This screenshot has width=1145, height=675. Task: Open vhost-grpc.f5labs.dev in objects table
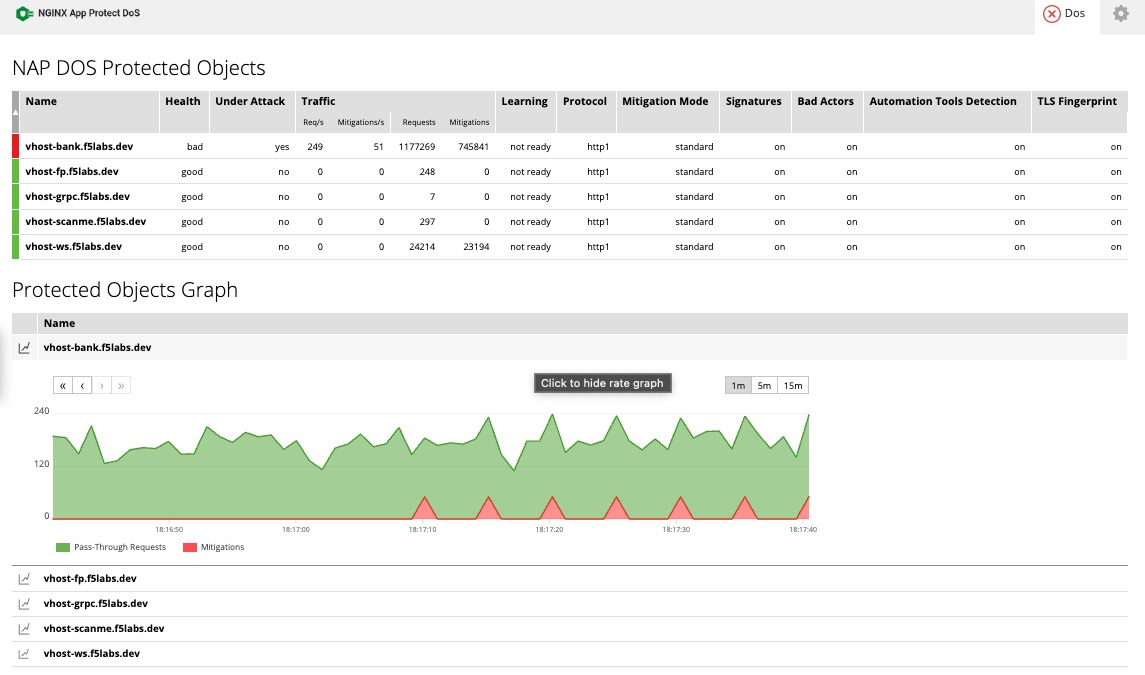point(77,197)
